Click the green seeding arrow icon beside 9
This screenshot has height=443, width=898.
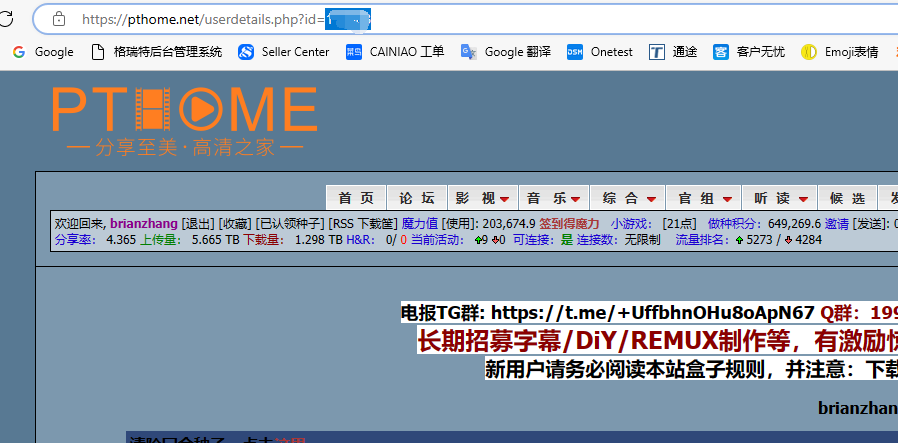478,240
